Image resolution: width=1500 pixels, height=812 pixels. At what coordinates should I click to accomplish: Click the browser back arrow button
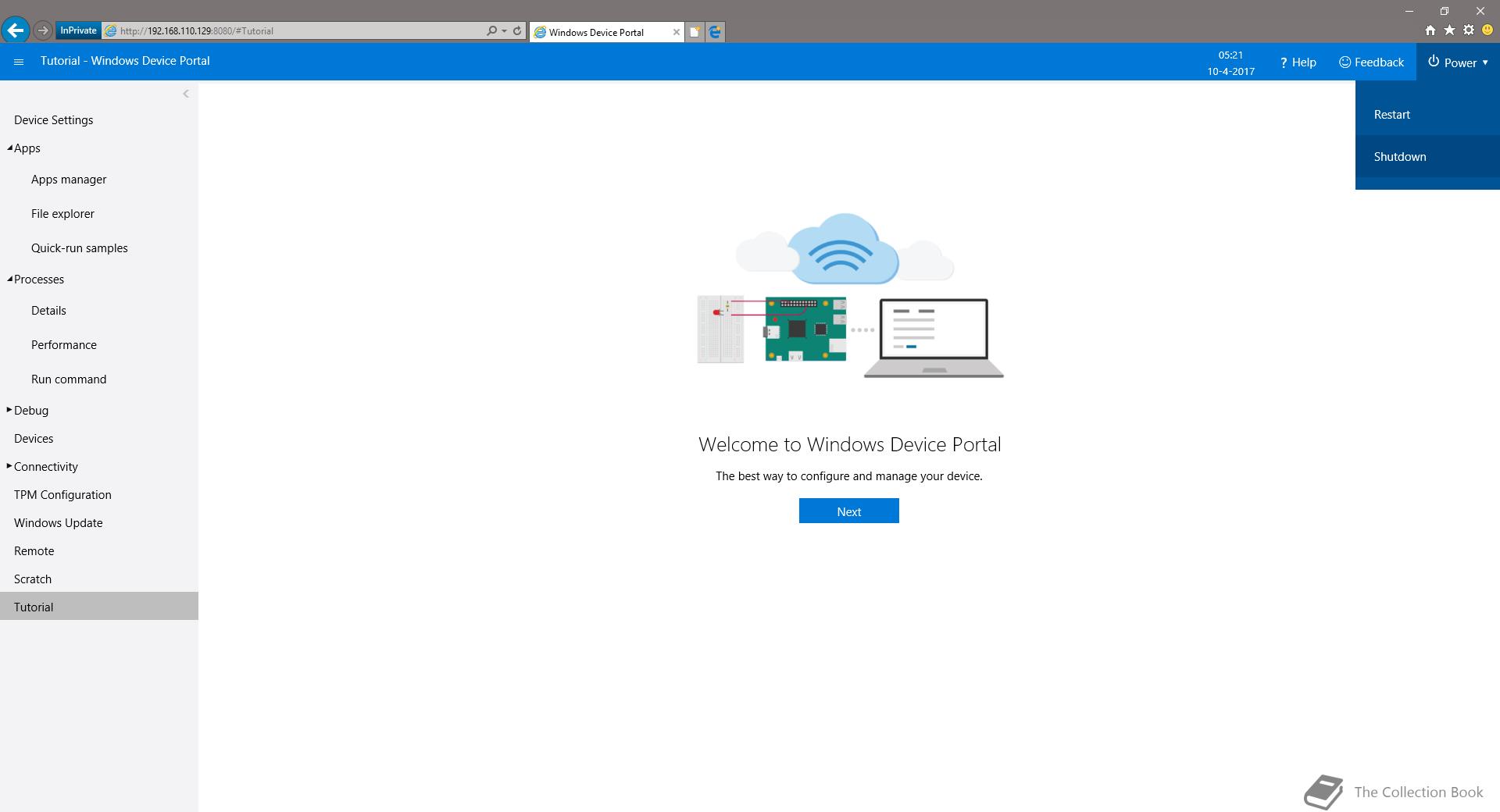16,30
